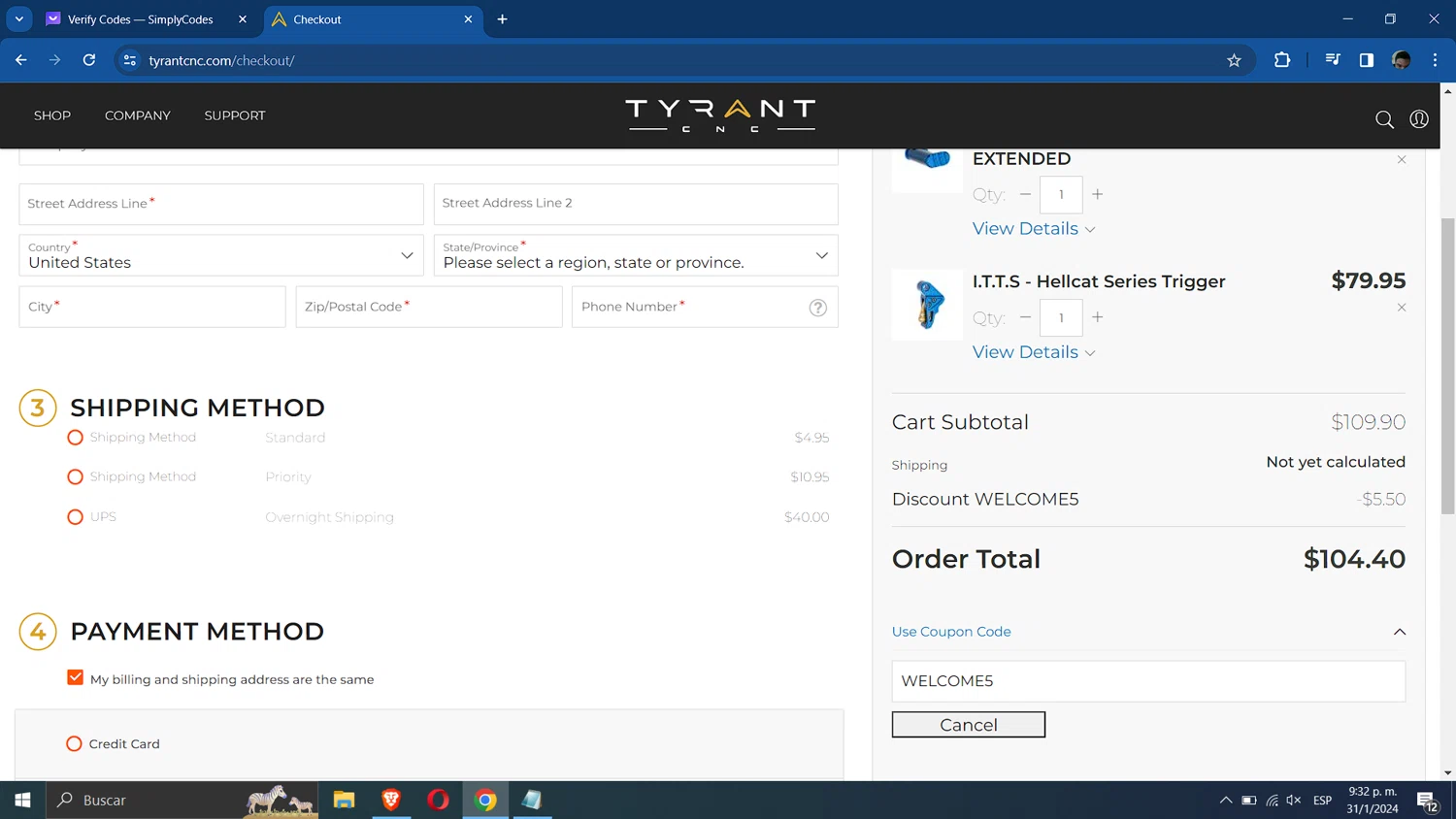Open the SUPPORT menu
This screenshot has height=819, width=1456.
click(235, 115)
